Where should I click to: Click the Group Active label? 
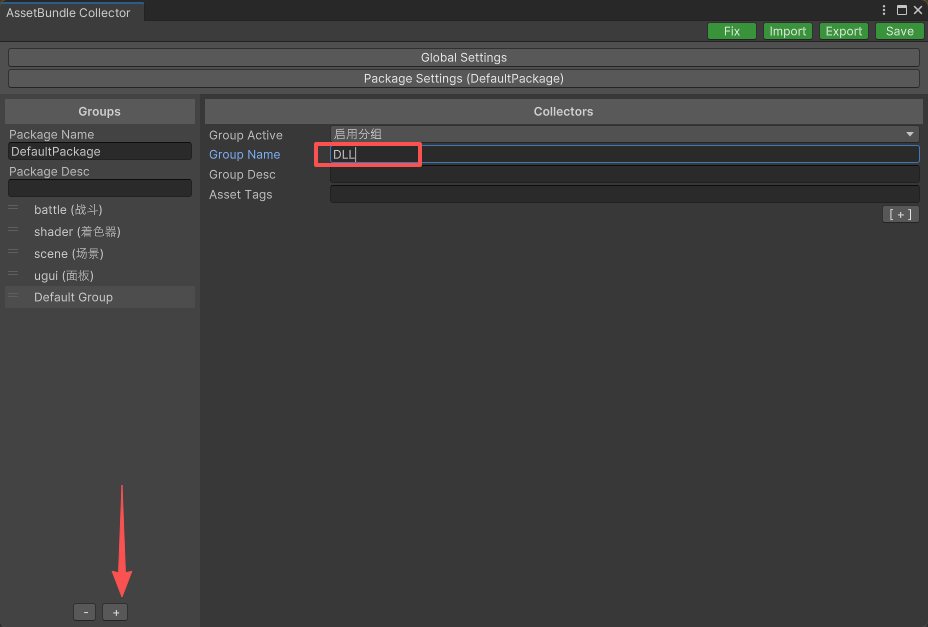(x=246, y=135)
